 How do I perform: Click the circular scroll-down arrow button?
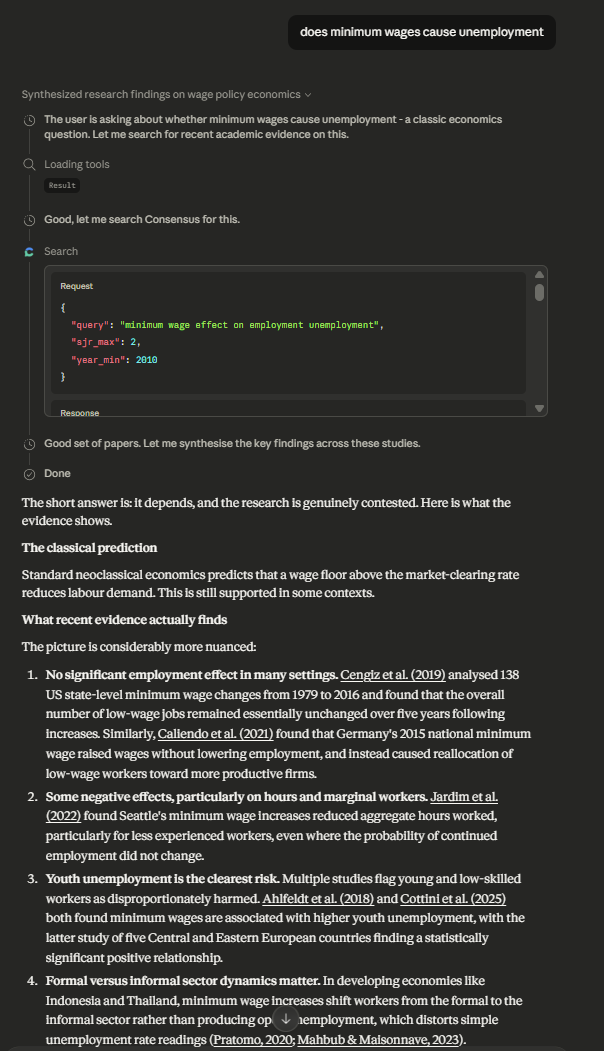pyautogui.click(x=286, y=1017)
